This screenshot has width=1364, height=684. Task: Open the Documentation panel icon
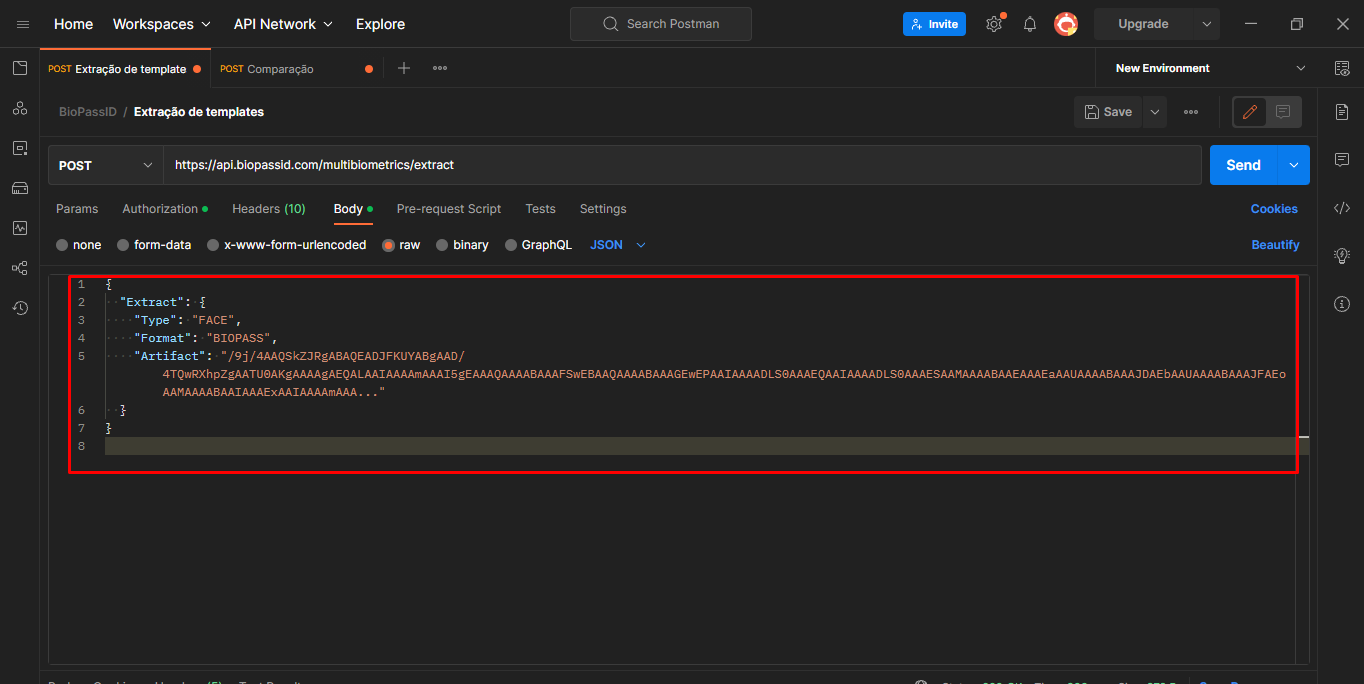point(1342,112)
